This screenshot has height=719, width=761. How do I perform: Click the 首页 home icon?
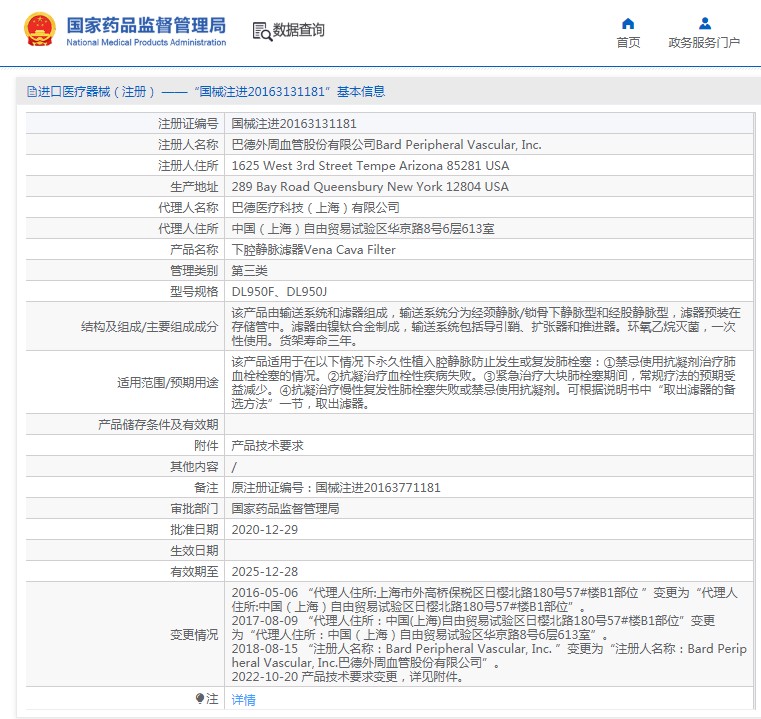(628, 23)
